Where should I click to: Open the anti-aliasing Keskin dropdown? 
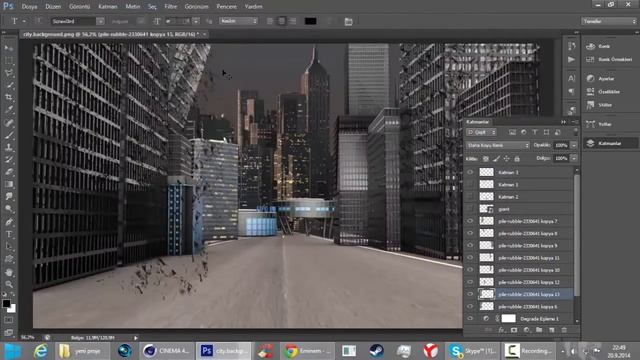click(x=238, y=21)
